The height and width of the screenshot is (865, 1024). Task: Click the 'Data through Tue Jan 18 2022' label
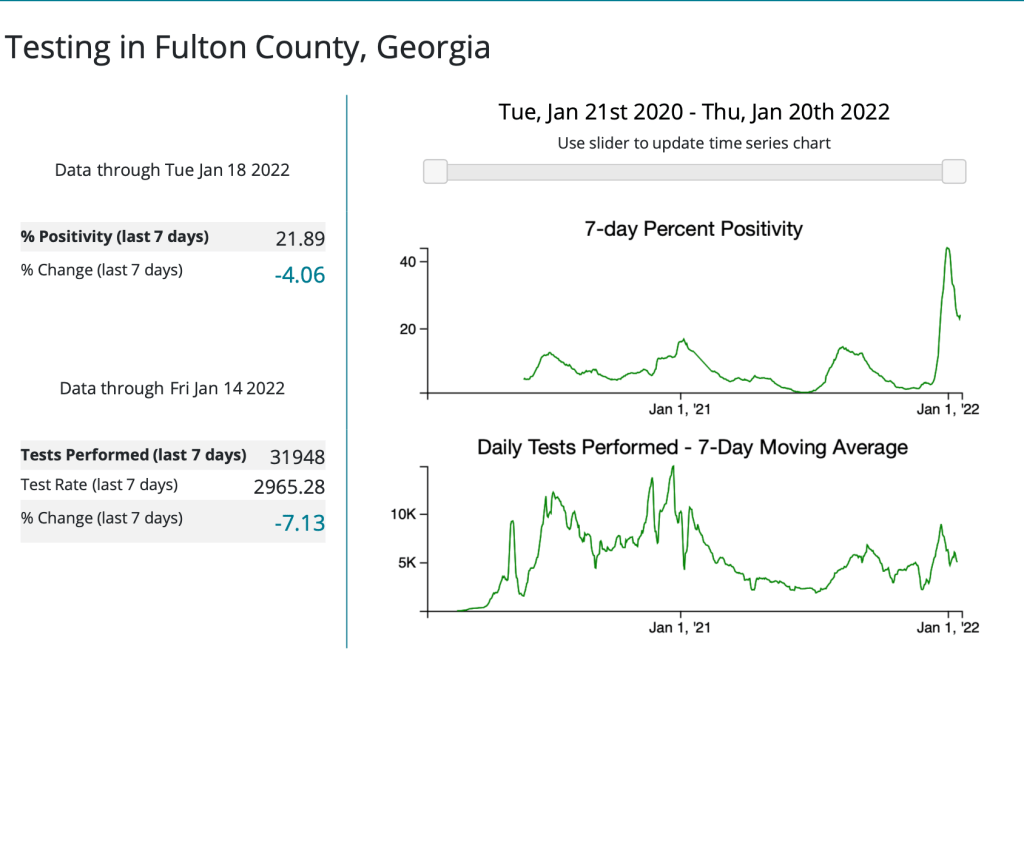point(172,170)
